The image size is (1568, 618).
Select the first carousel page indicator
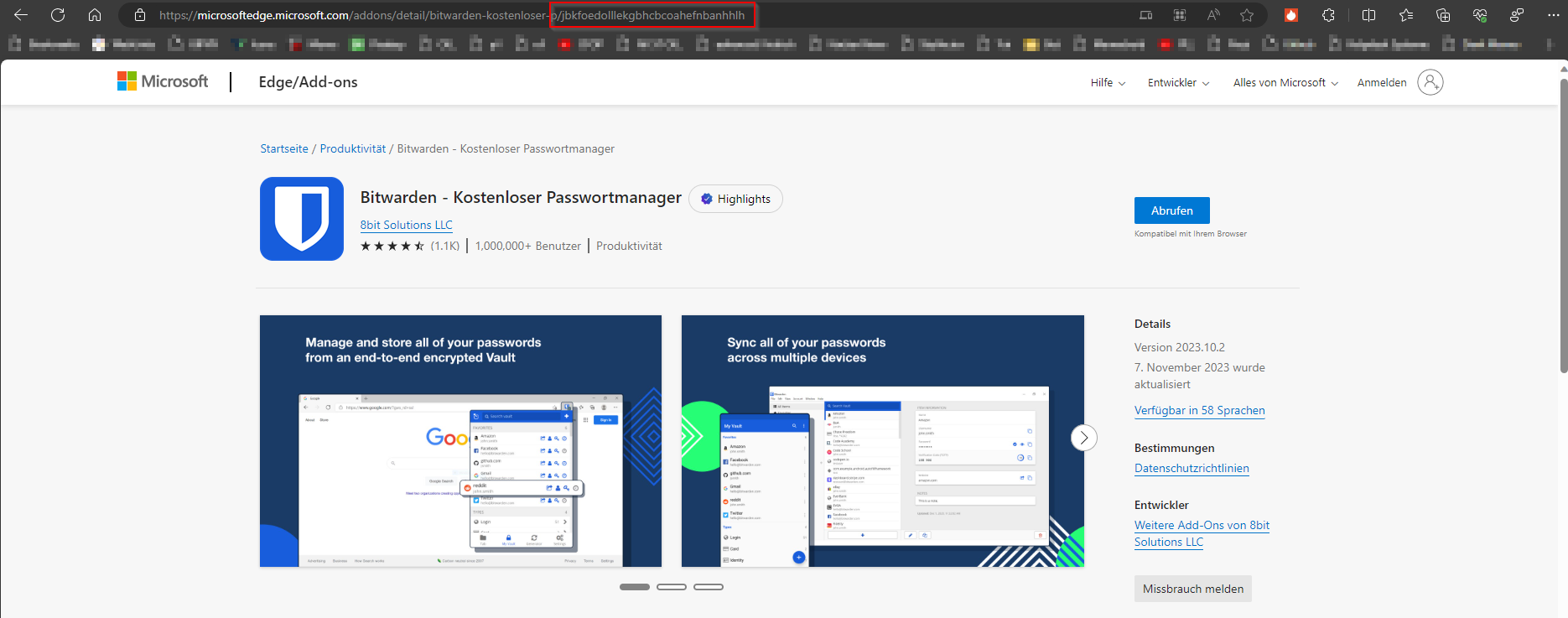[635, 587]
